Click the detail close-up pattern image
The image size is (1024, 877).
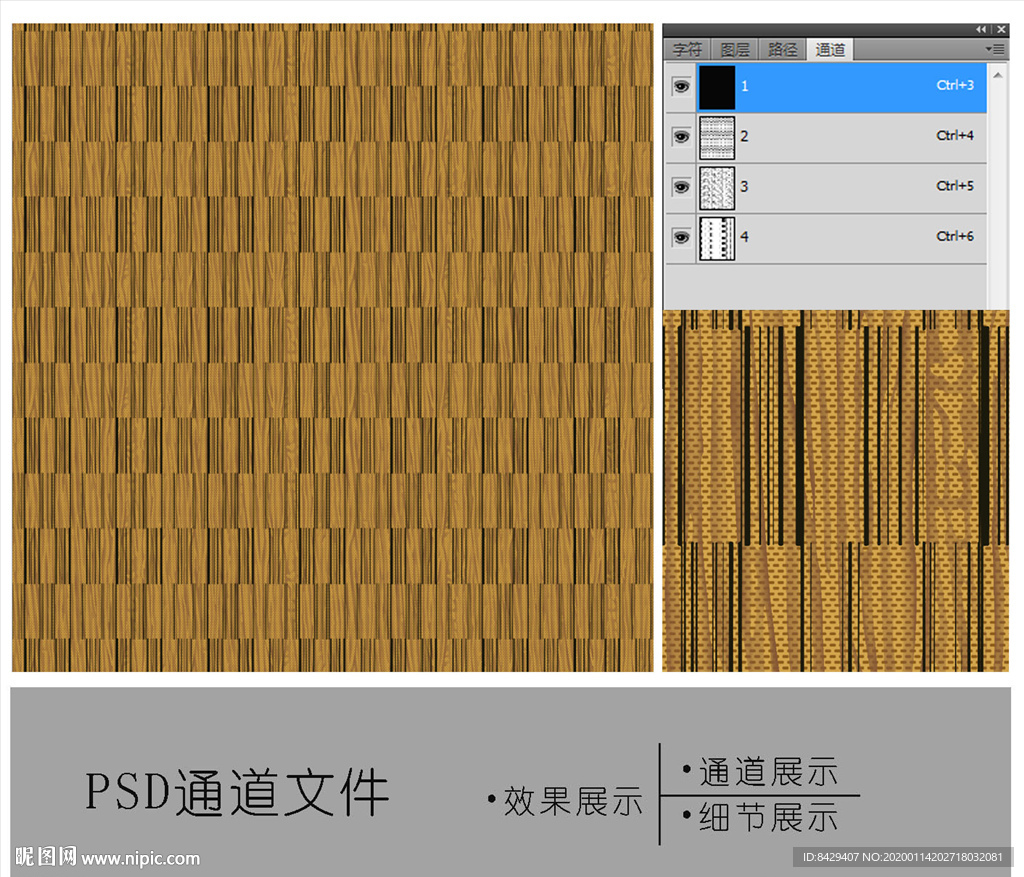pyautogui.click(x=836, y=491)
